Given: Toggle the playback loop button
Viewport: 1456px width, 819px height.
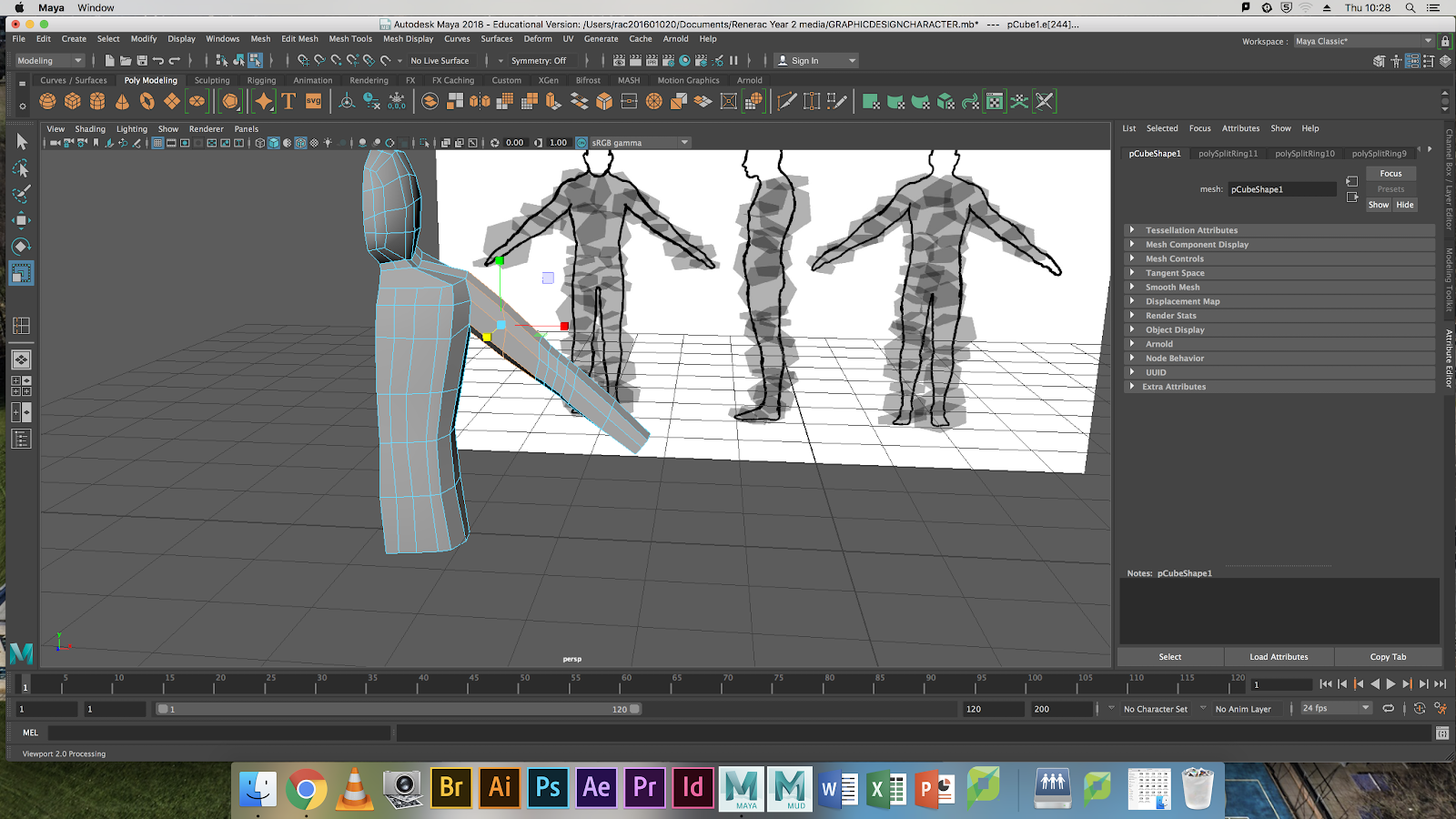Looking at the screenshot, I should point(1388,709).
